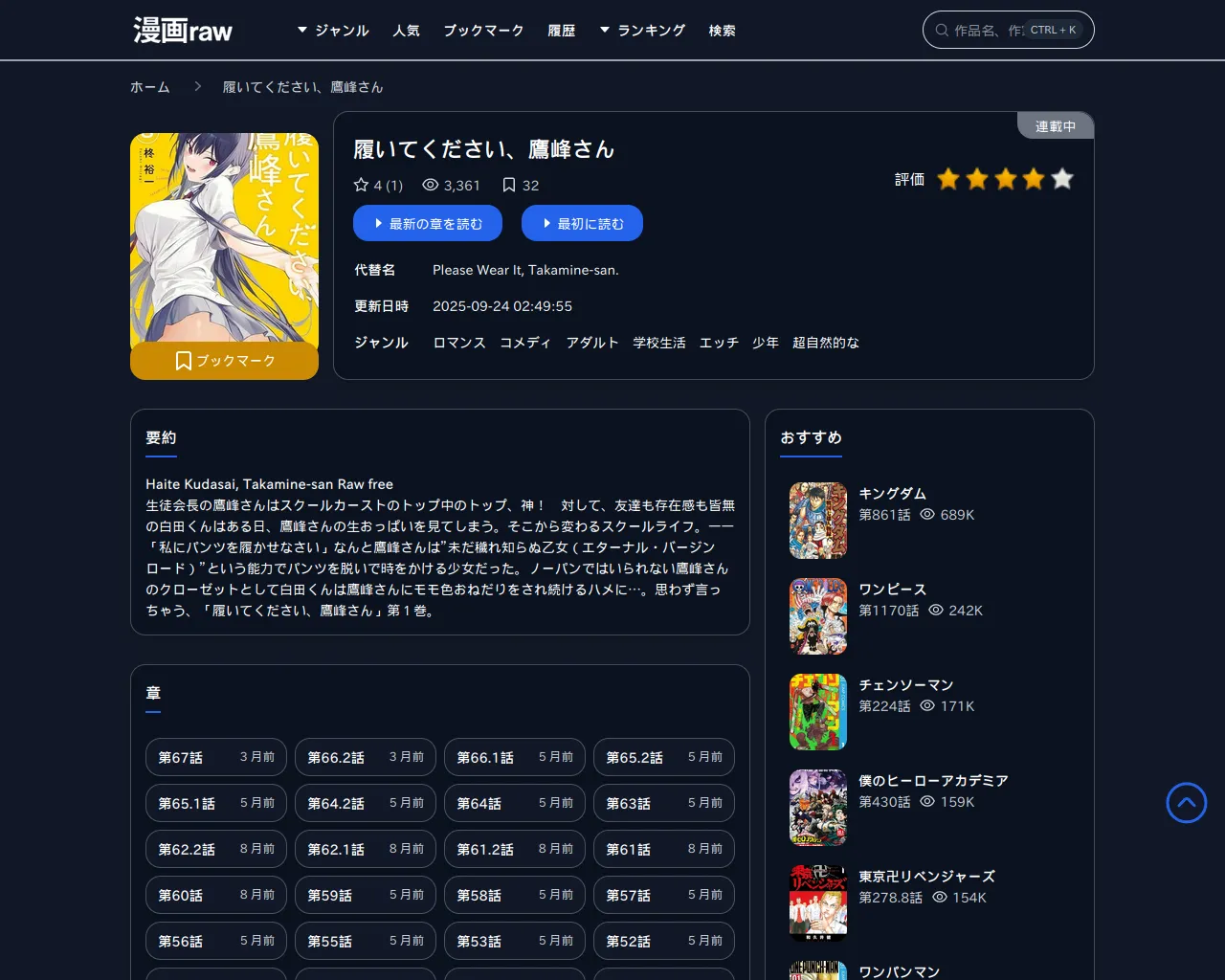Click the star outline icon beside 4 (1)
The height and width of the screenshot is (980, 1225).
(x=361, y=185)
